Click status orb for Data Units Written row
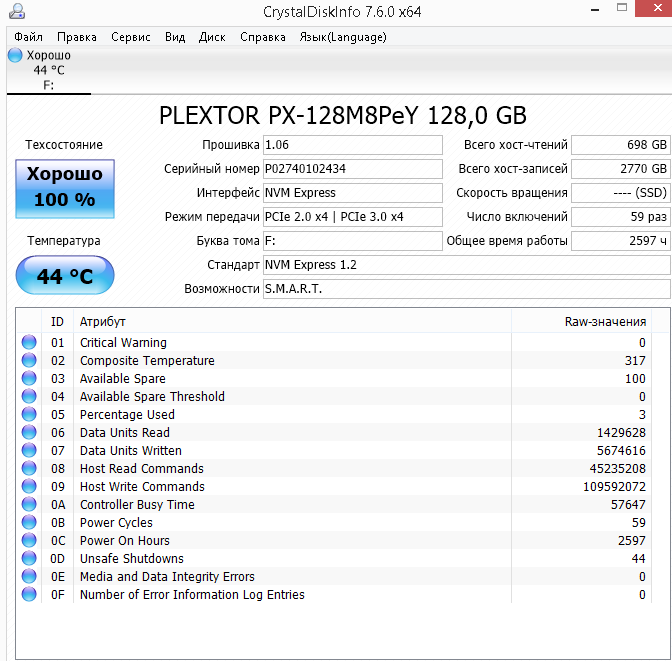The height and width of the screenshot is (661, 672). 29,450
